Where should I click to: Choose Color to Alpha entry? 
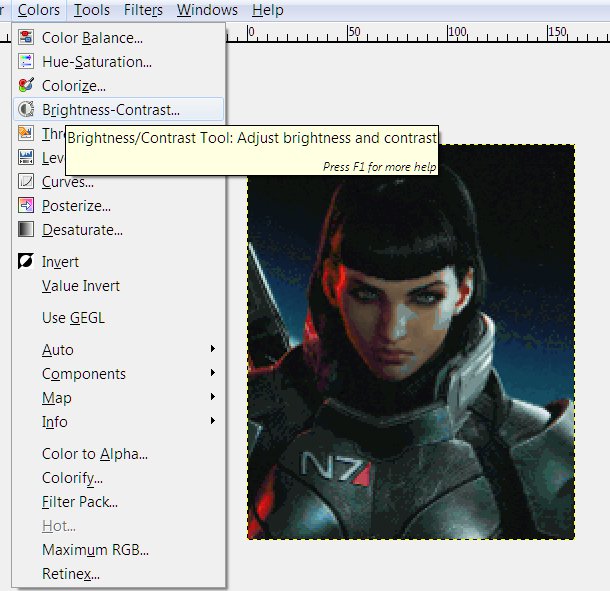[x=95, y=454]
